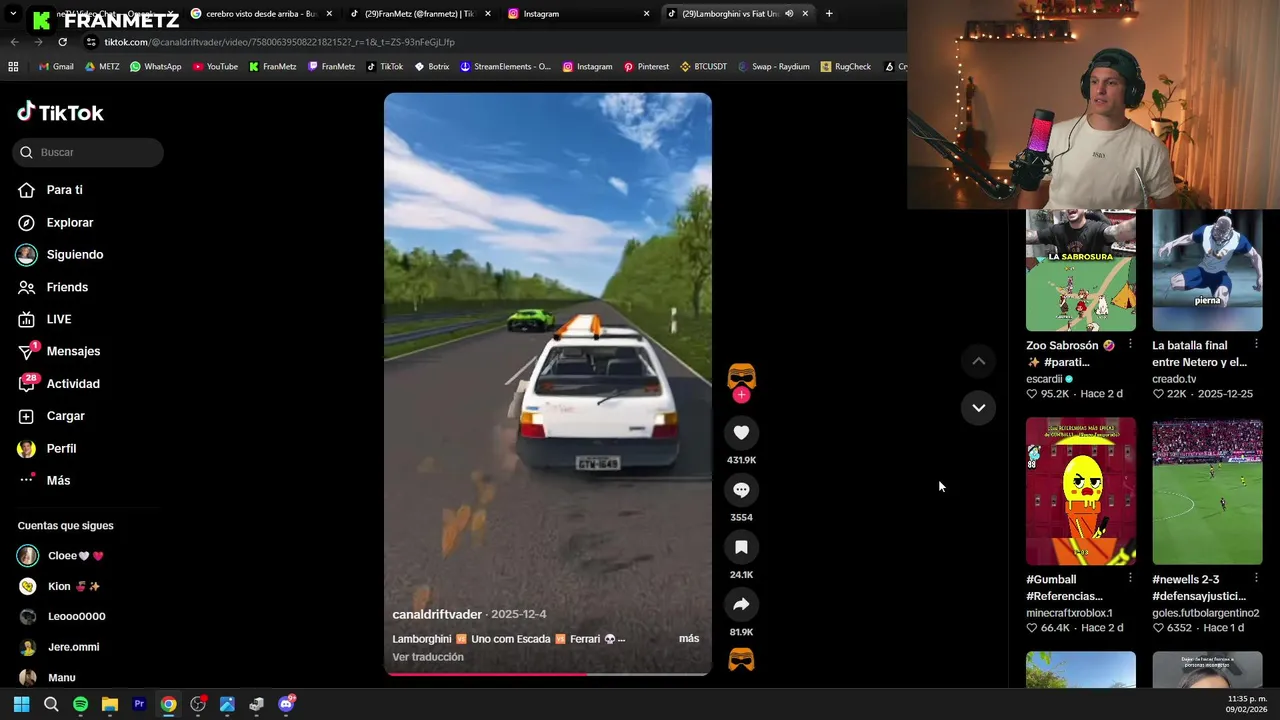Switch to the FranMetz (@franmetz) TikTok tab
Image resolution: width=1280 pixels, height=720 pixels.
point(419,14)
